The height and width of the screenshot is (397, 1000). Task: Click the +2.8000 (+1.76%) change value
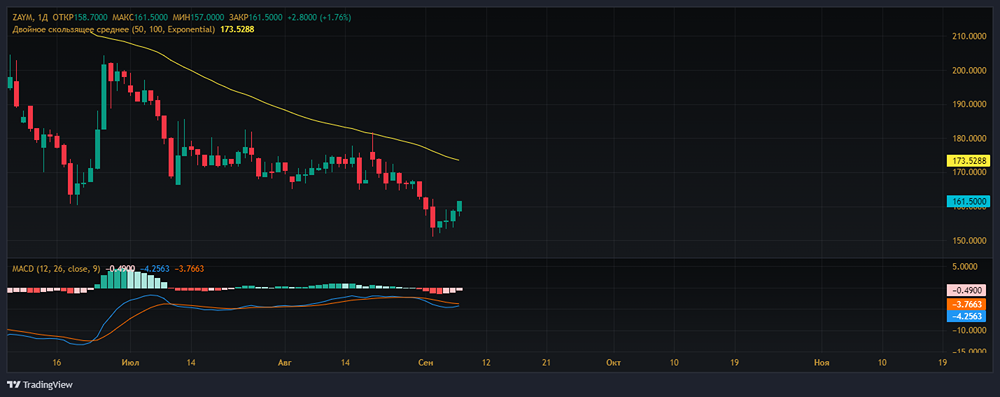(320, 17)
